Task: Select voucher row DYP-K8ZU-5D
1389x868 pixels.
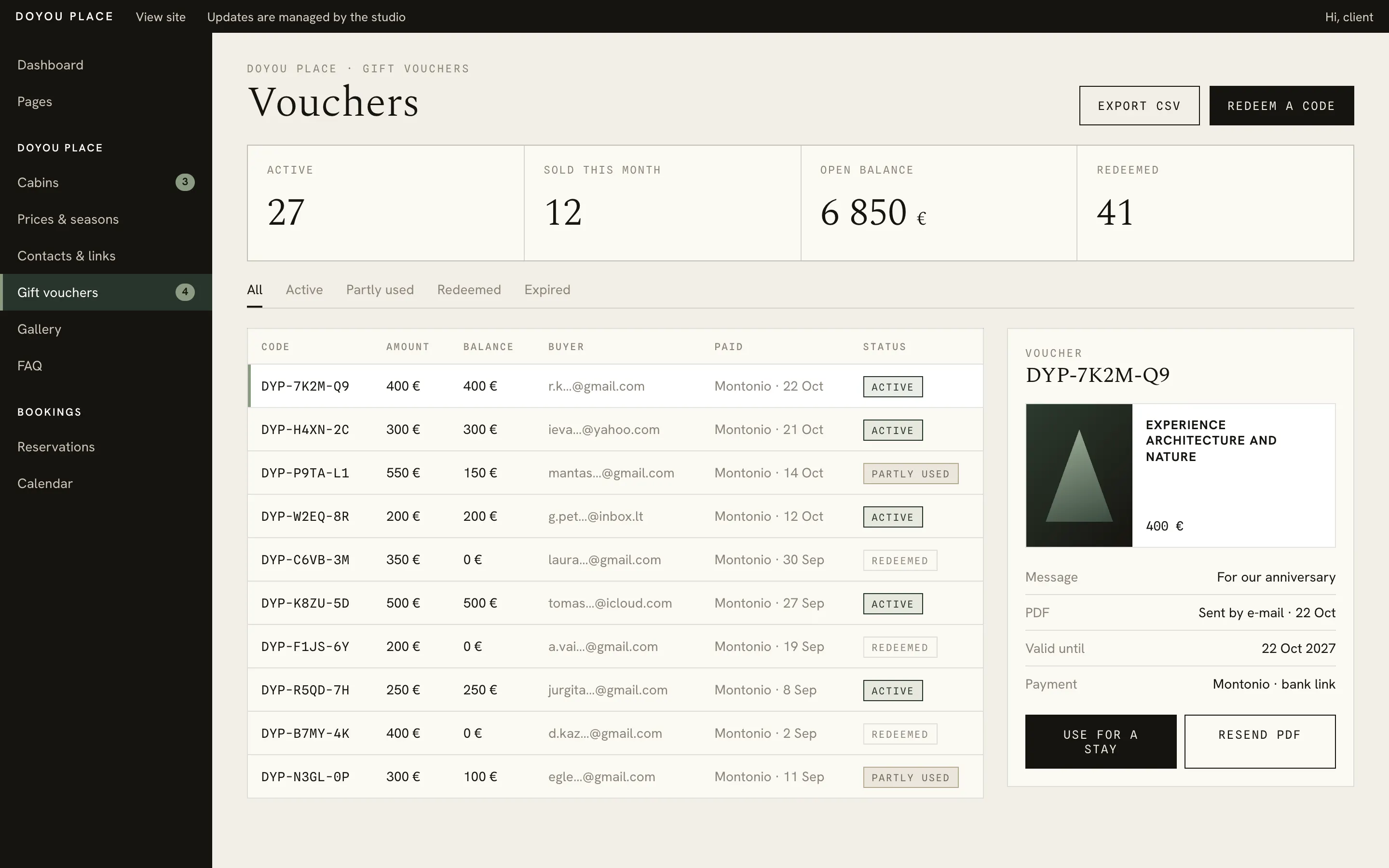Action: 615,603
